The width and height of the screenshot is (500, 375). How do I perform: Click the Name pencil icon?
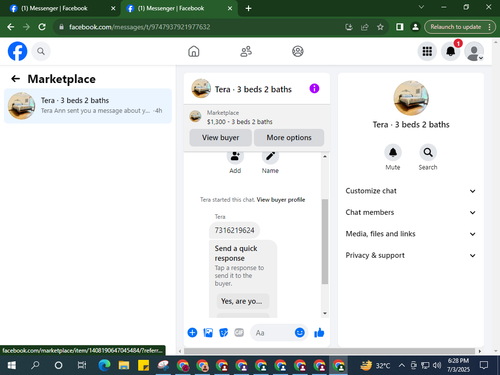[270, 156]
